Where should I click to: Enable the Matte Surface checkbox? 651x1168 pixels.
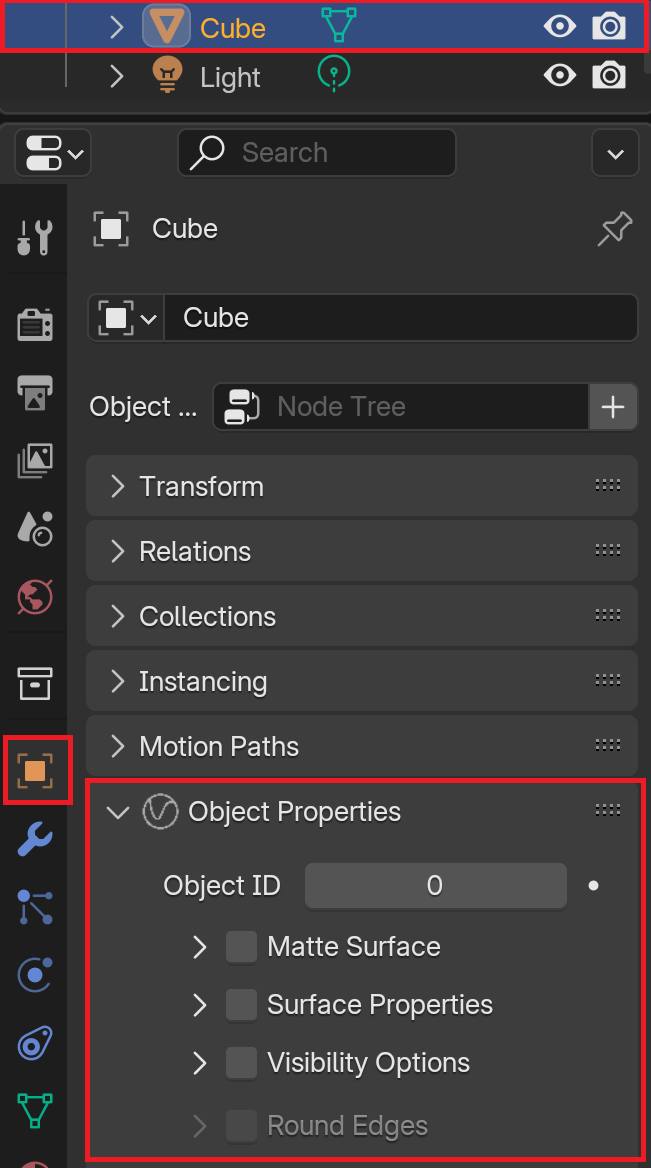[241, 947]
